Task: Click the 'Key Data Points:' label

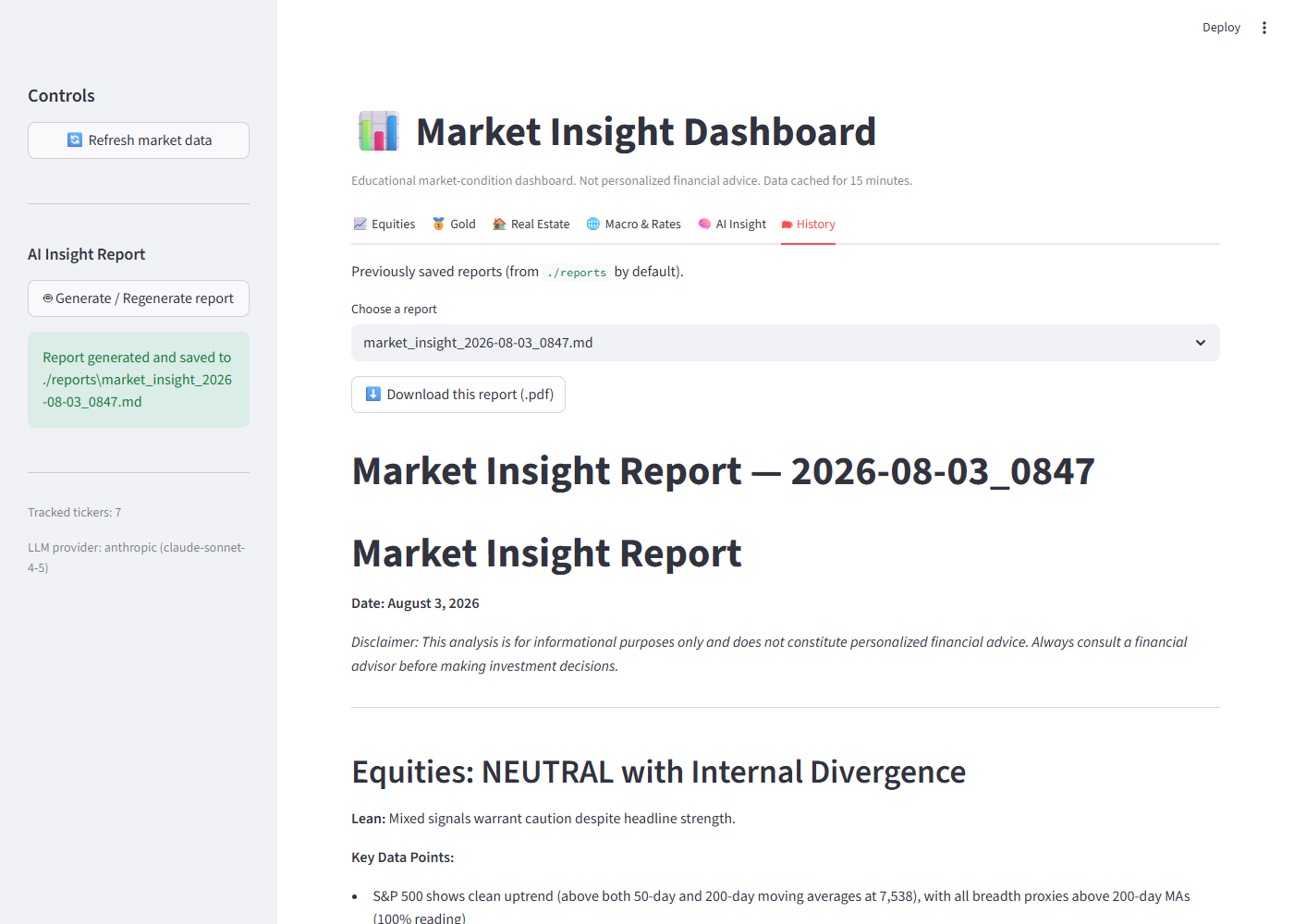Action: tap(403, 857)
